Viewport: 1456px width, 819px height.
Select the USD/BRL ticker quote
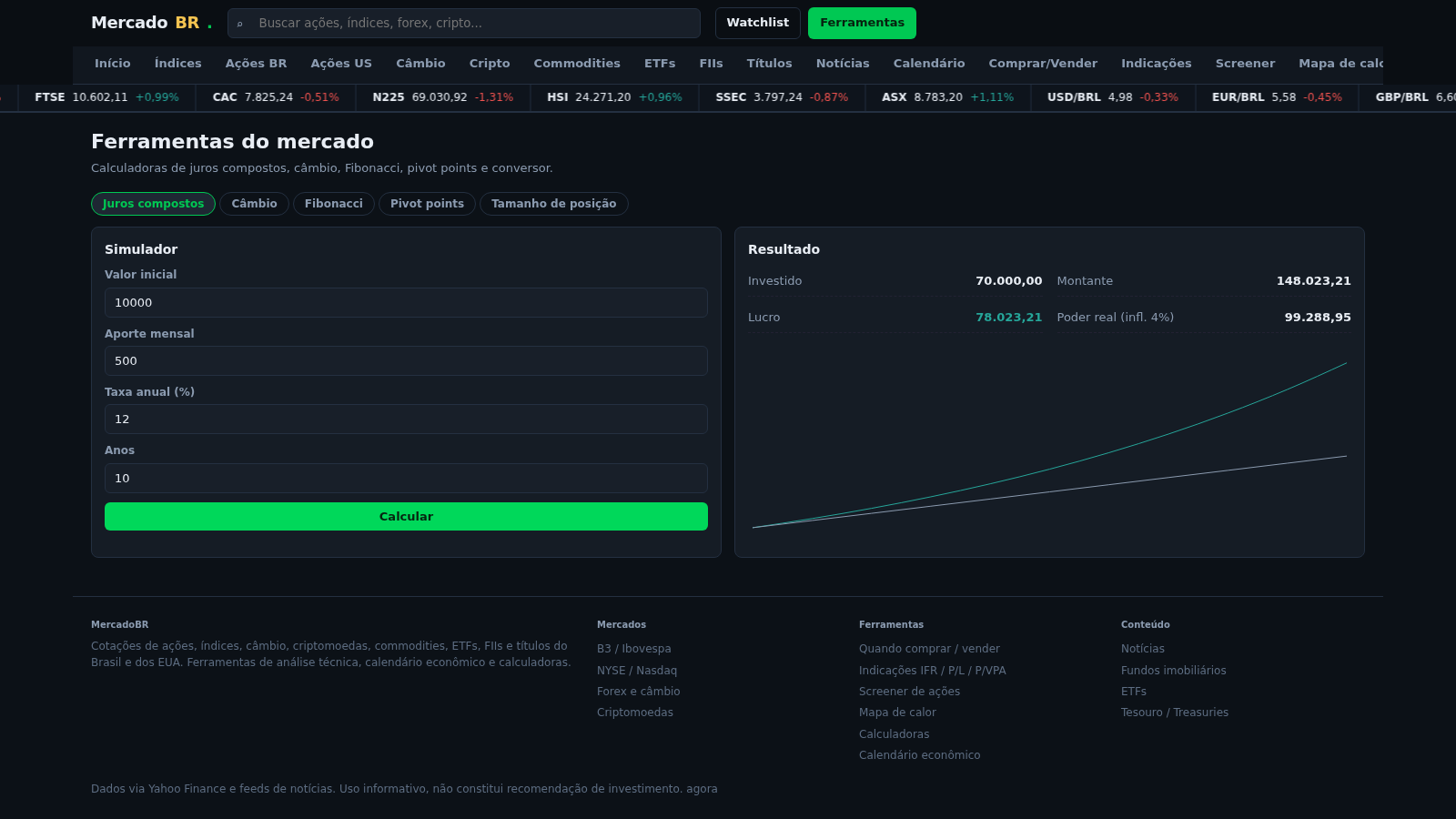click(1112, 97)
